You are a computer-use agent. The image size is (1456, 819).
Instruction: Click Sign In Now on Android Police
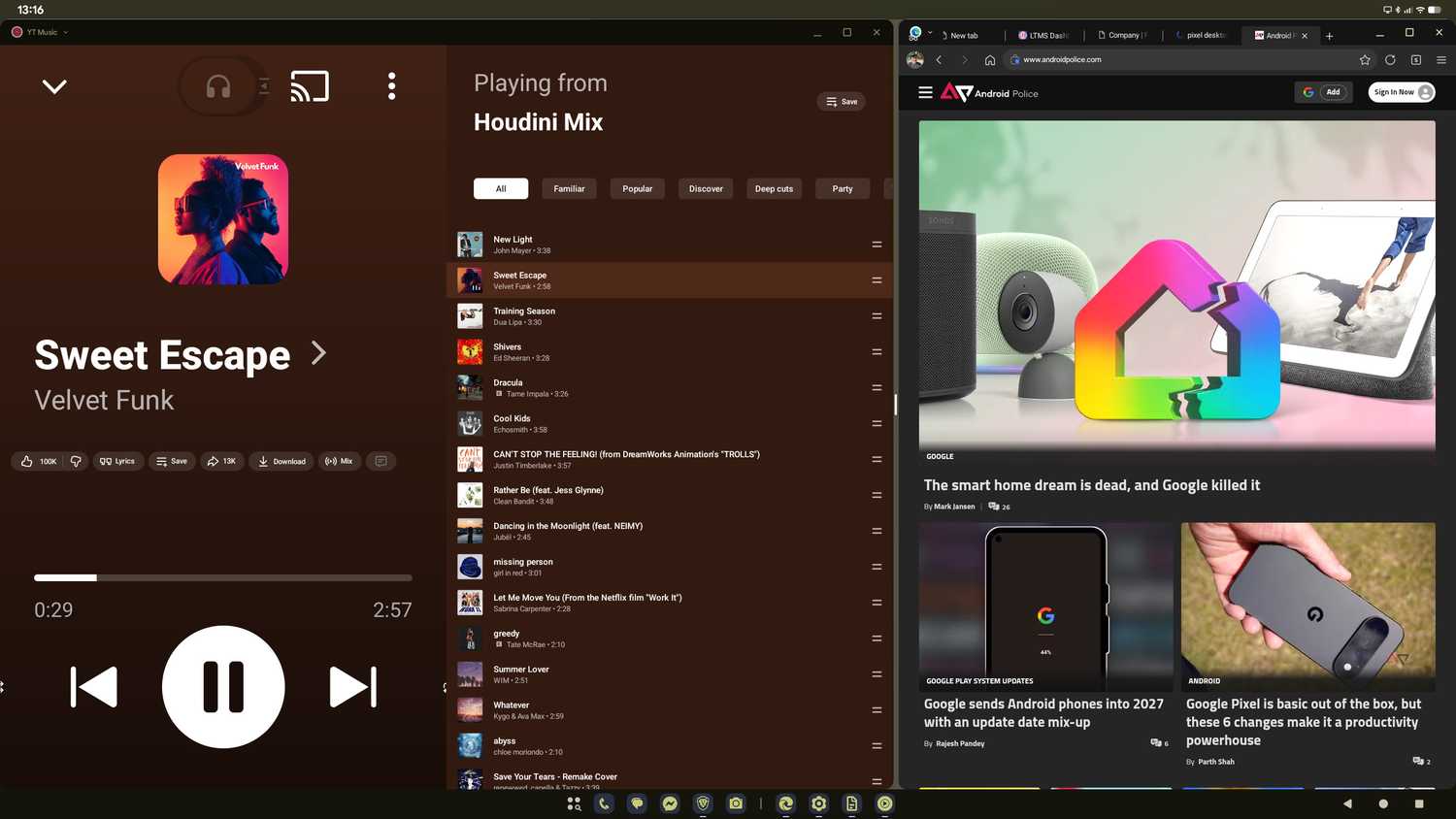click(x=1402, y=92)
